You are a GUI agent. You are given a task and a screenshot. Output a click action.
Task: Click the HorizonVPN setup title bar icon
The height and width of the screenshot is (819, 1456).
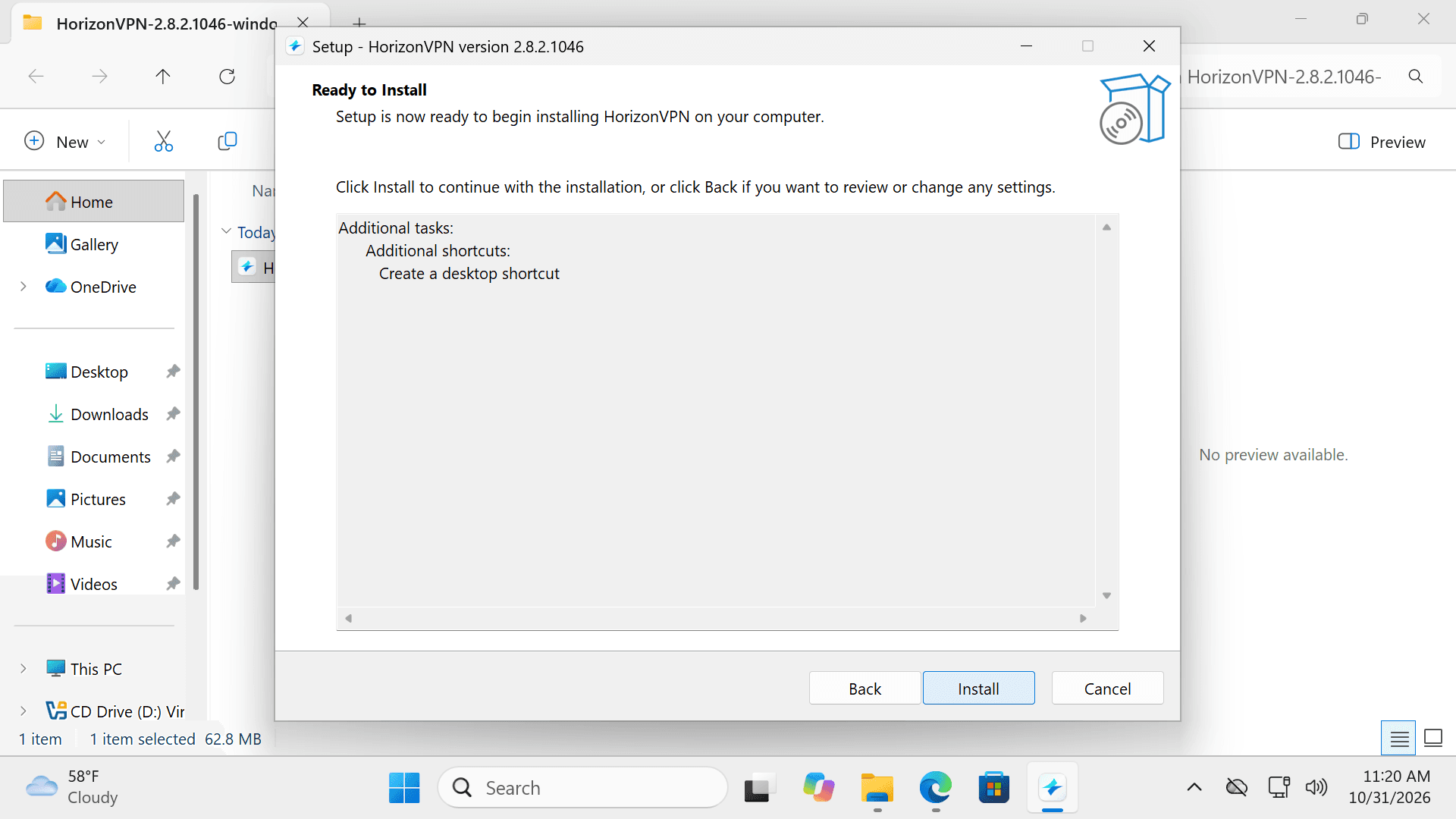tap(295, 46)
